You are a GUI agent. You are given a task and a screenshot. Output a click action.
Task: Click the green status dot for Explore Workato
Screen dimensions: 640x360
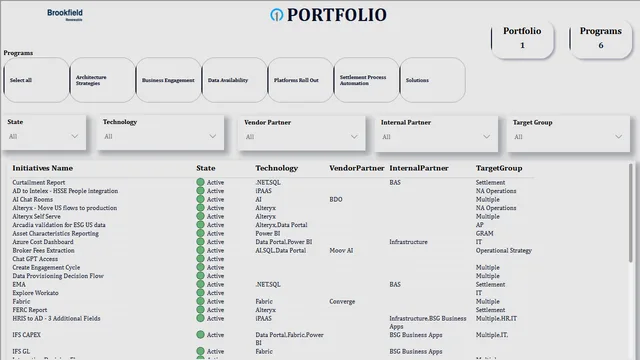200,293
